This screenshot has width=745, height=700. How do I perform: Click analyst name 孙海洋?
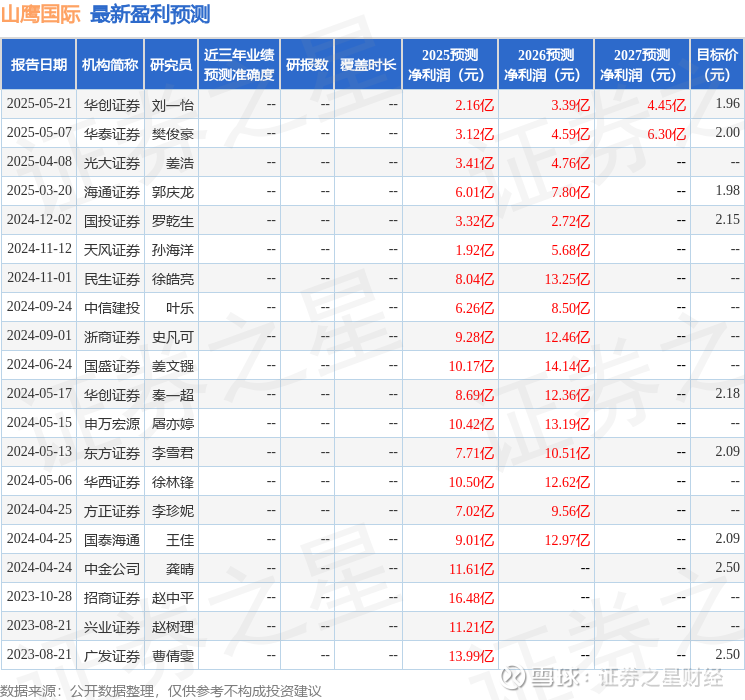[x=172, y=250]
